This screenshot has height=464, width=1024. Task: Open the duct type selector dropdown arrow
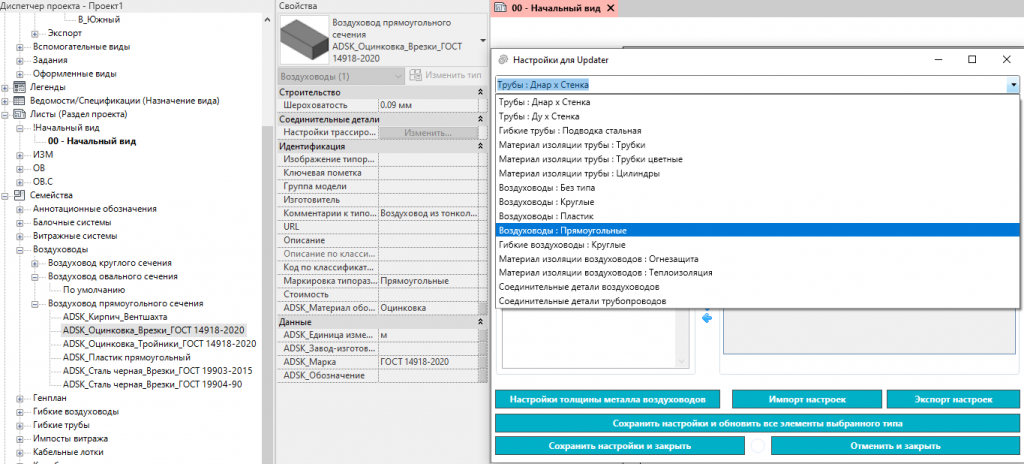tap(482, 41)
